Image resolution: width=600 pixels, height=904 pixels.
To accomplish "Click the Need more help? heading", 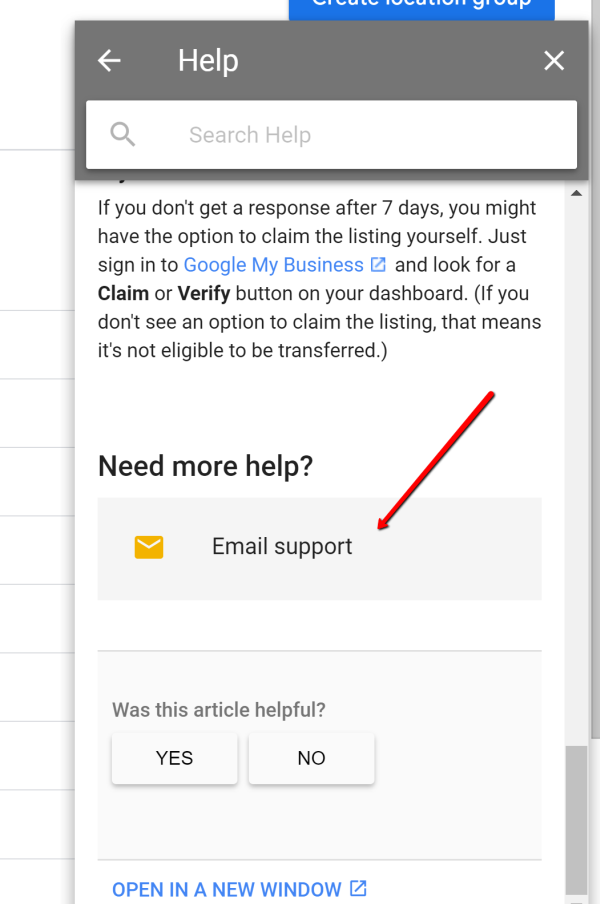I will [x=205, y=466].
